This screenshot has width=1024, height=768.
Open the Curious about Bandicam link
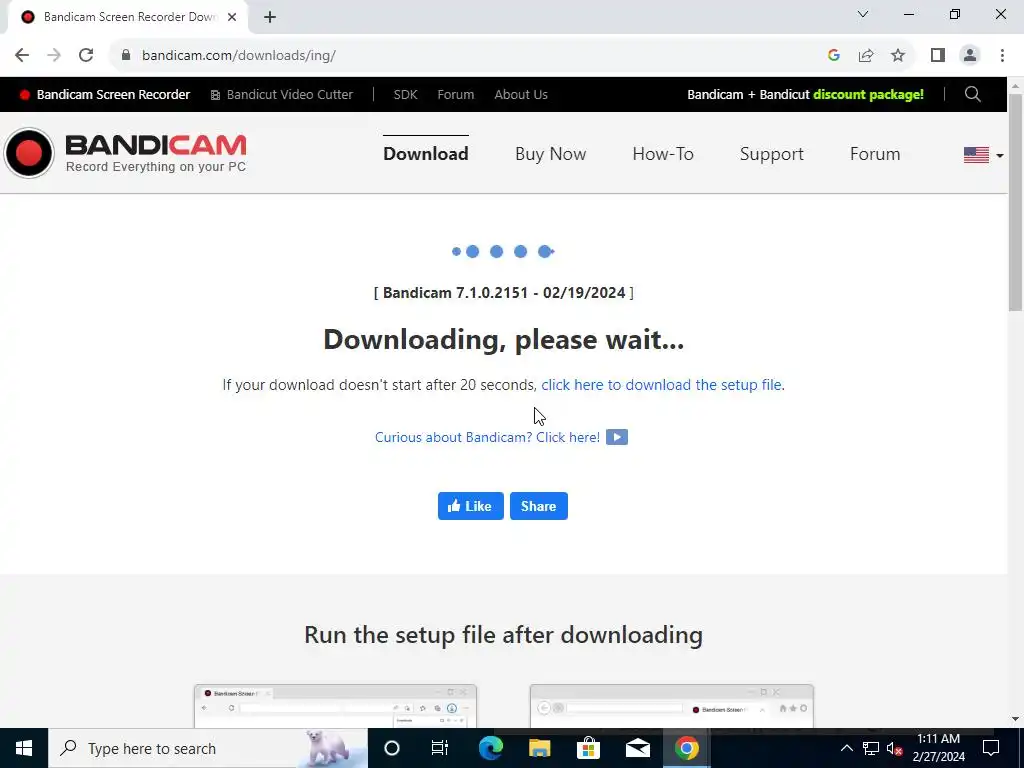[487, 437]
